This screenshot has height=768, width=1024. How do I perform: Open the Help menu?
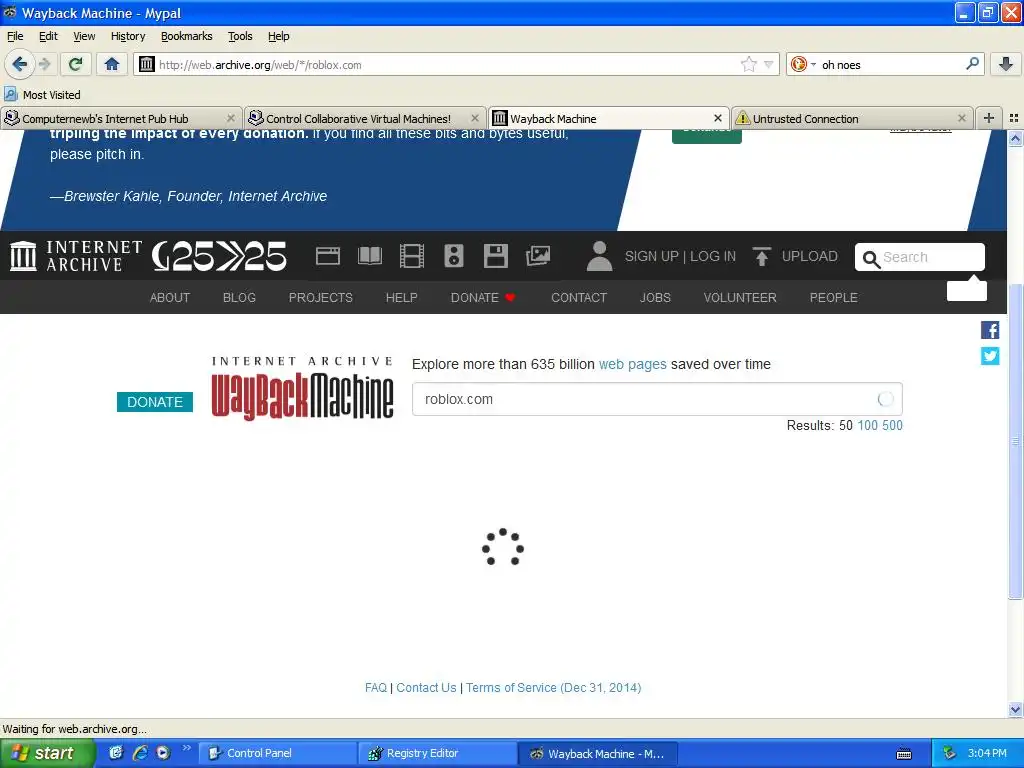pyautogui.click(x=278, y=36)
